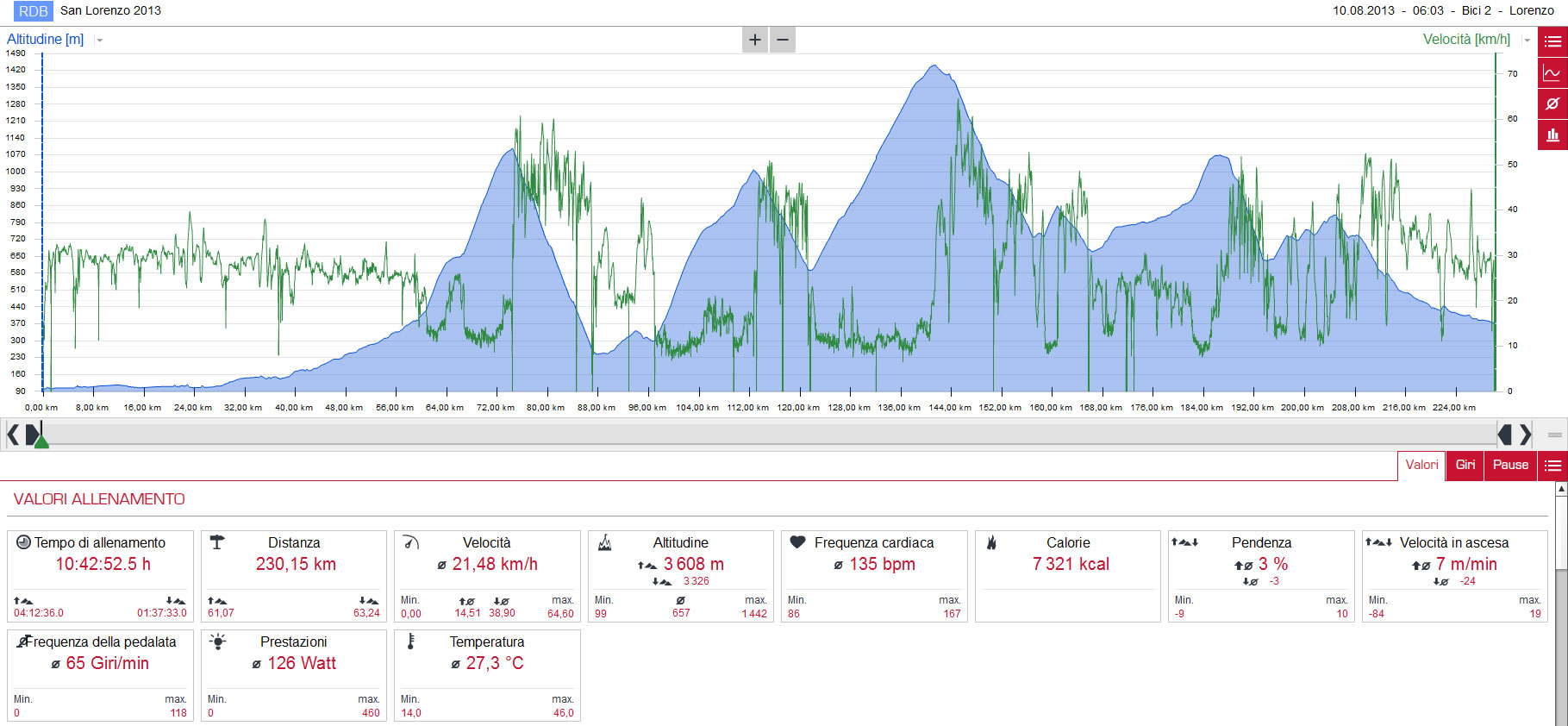The height and width of the screenshot is (726, 1568).
Task: Toggle the average value icon
Action: click(x=1552, y=103)
